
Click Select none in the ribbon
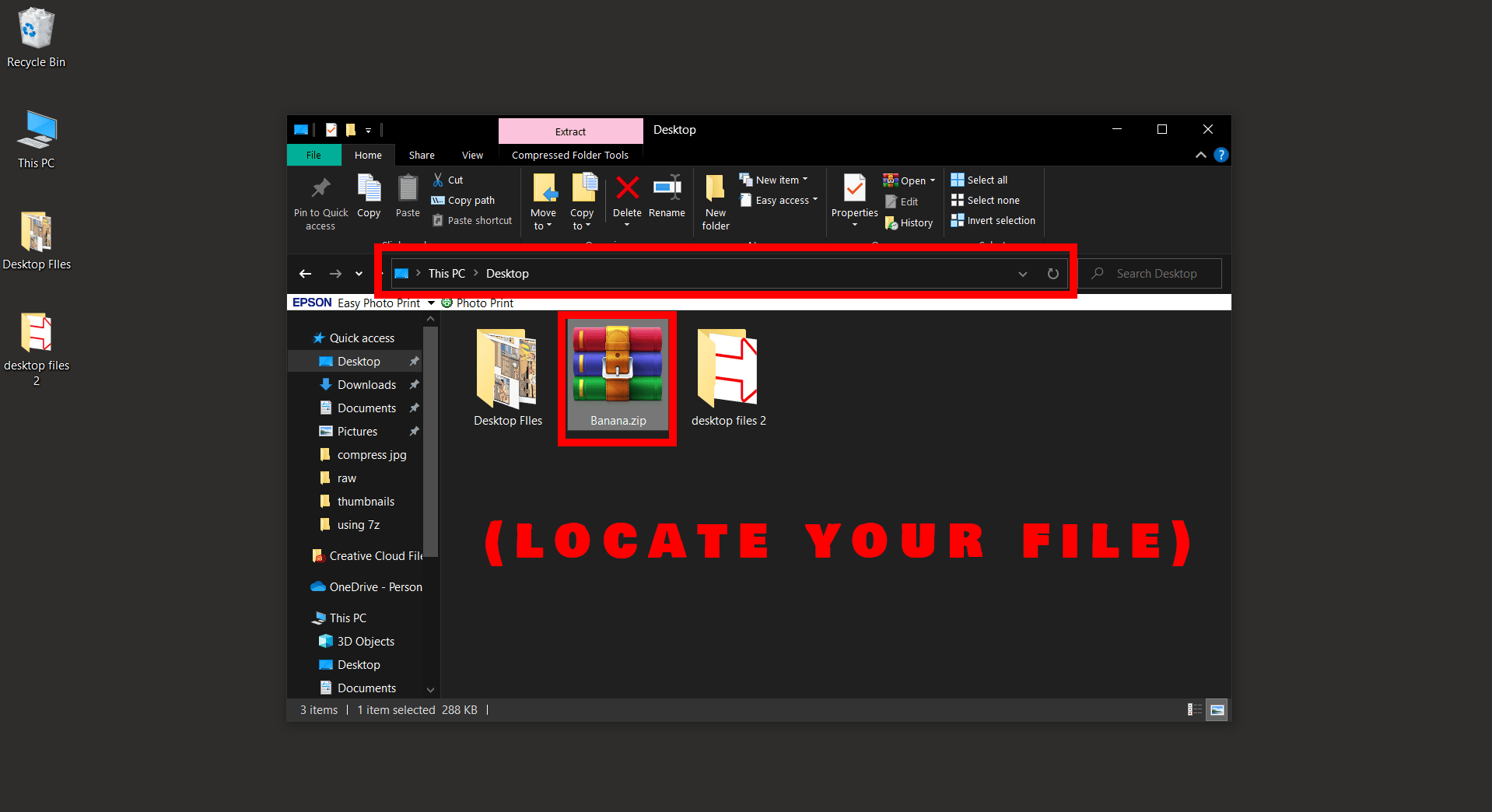(985, 200)
